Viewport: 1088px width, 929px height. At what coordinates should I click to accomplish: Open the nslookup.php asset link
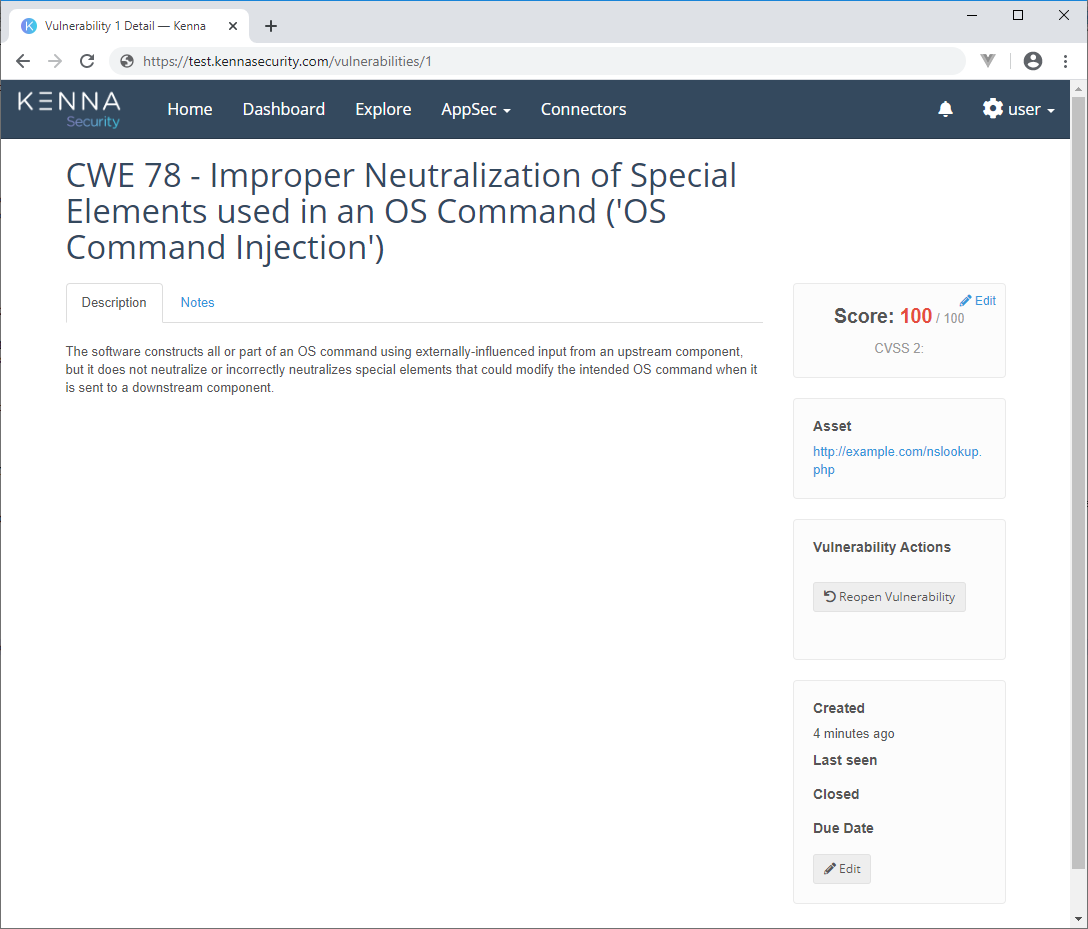[897, 460]
